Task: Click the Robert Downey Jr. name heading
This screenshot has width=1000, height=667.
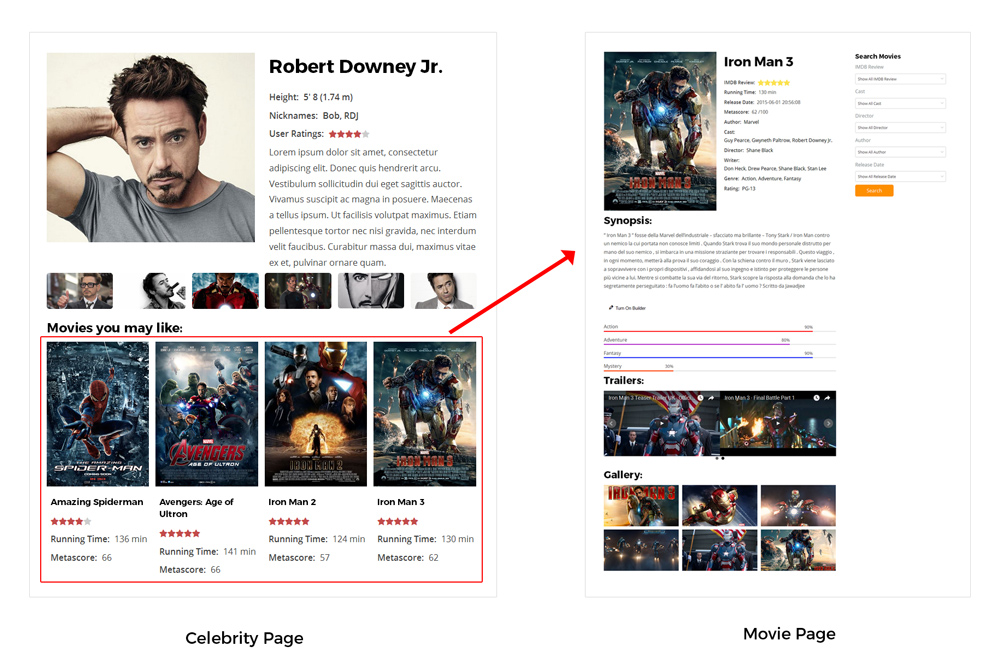Action: click(355, 66)
